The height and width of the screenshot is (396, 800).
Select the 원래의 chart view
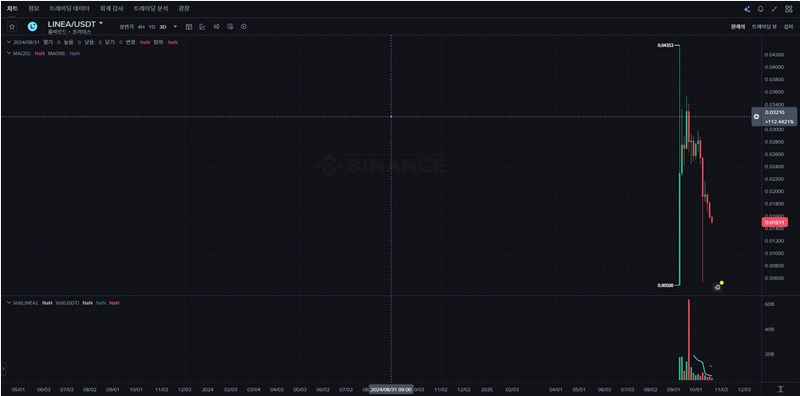coord(738,27)
